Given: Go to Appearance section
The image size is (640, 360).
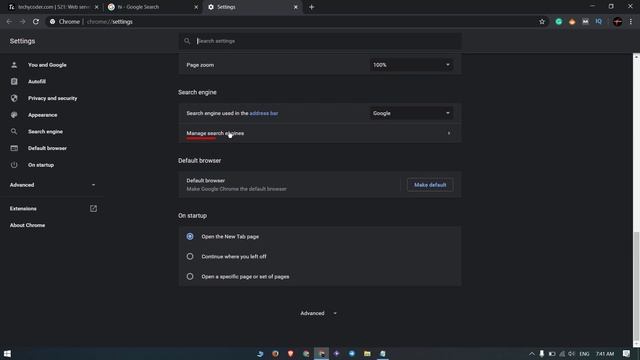Looking at the screenshot, I should click(42, 115).
